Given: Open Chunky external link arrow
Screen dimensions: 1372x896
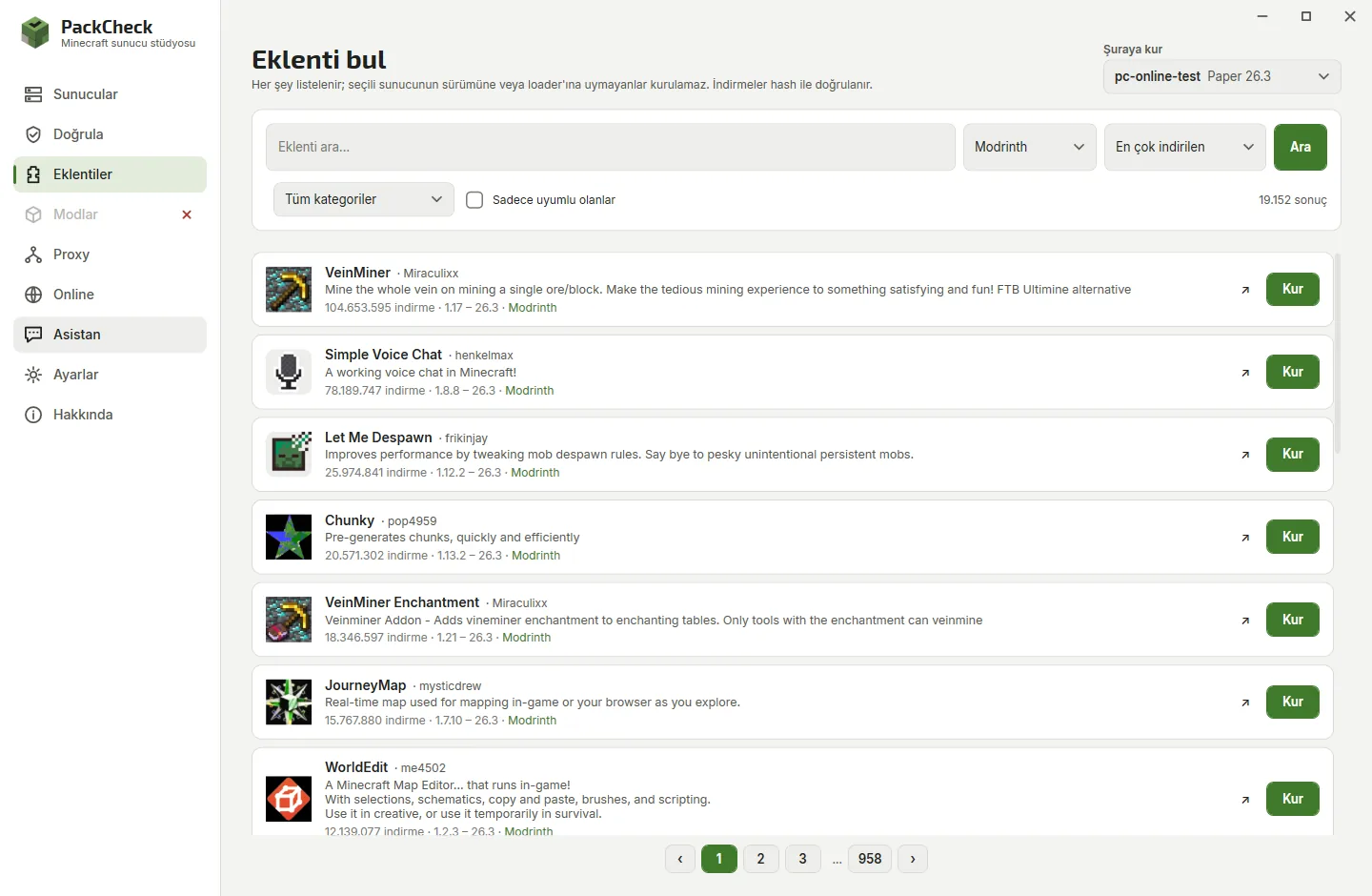Looking at the screenshot, I should 1245,538.
